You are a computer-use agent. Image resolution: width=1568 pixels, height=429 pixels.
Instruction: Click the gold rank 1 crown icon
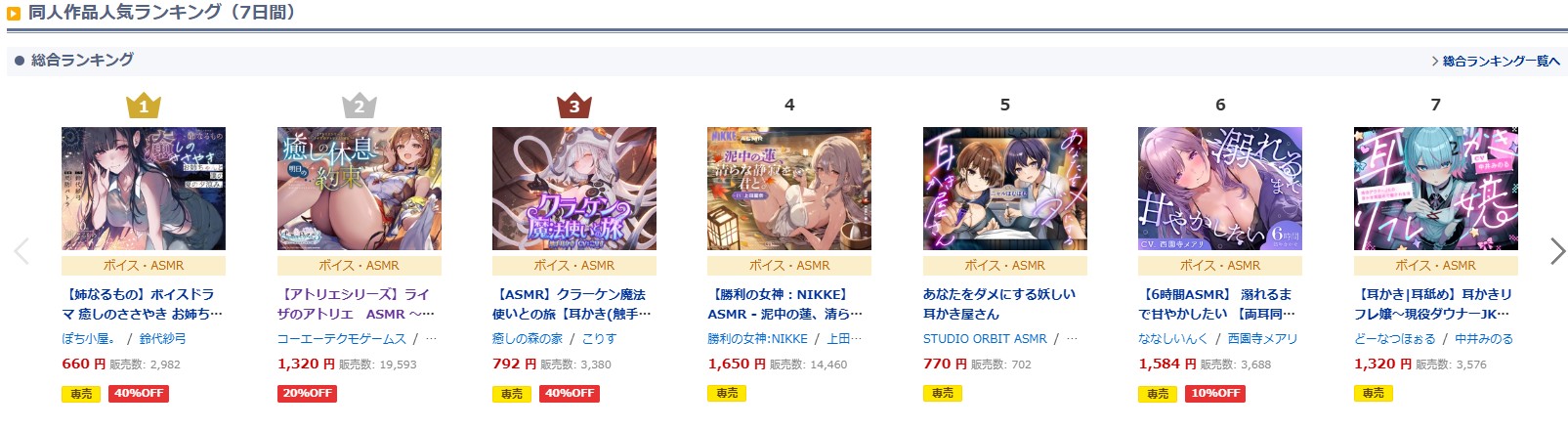pyautogui.click(x=144, y=105)
